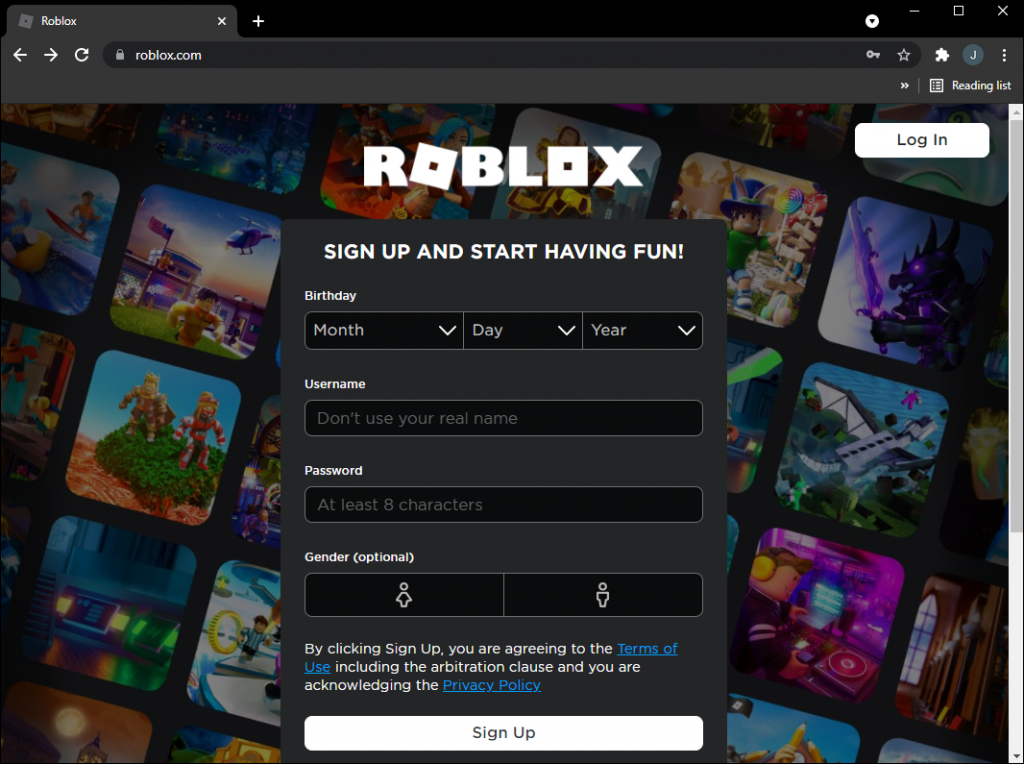1024x764 pixels.
Task: Show hidden bookmarks with double chevron
Action: (904, 86)
